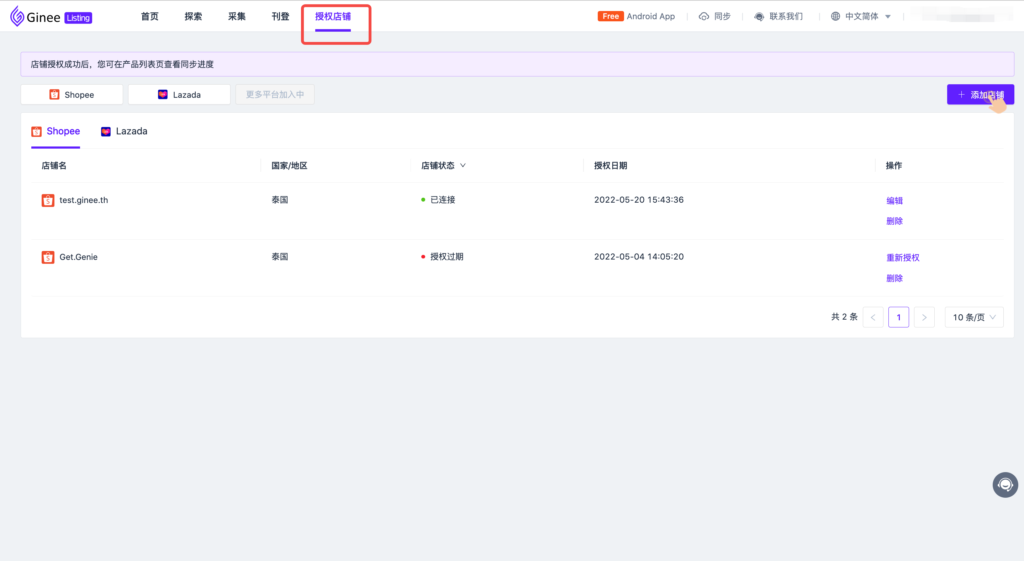
Task: Click the language globe icon
Action: coord(836,16)
